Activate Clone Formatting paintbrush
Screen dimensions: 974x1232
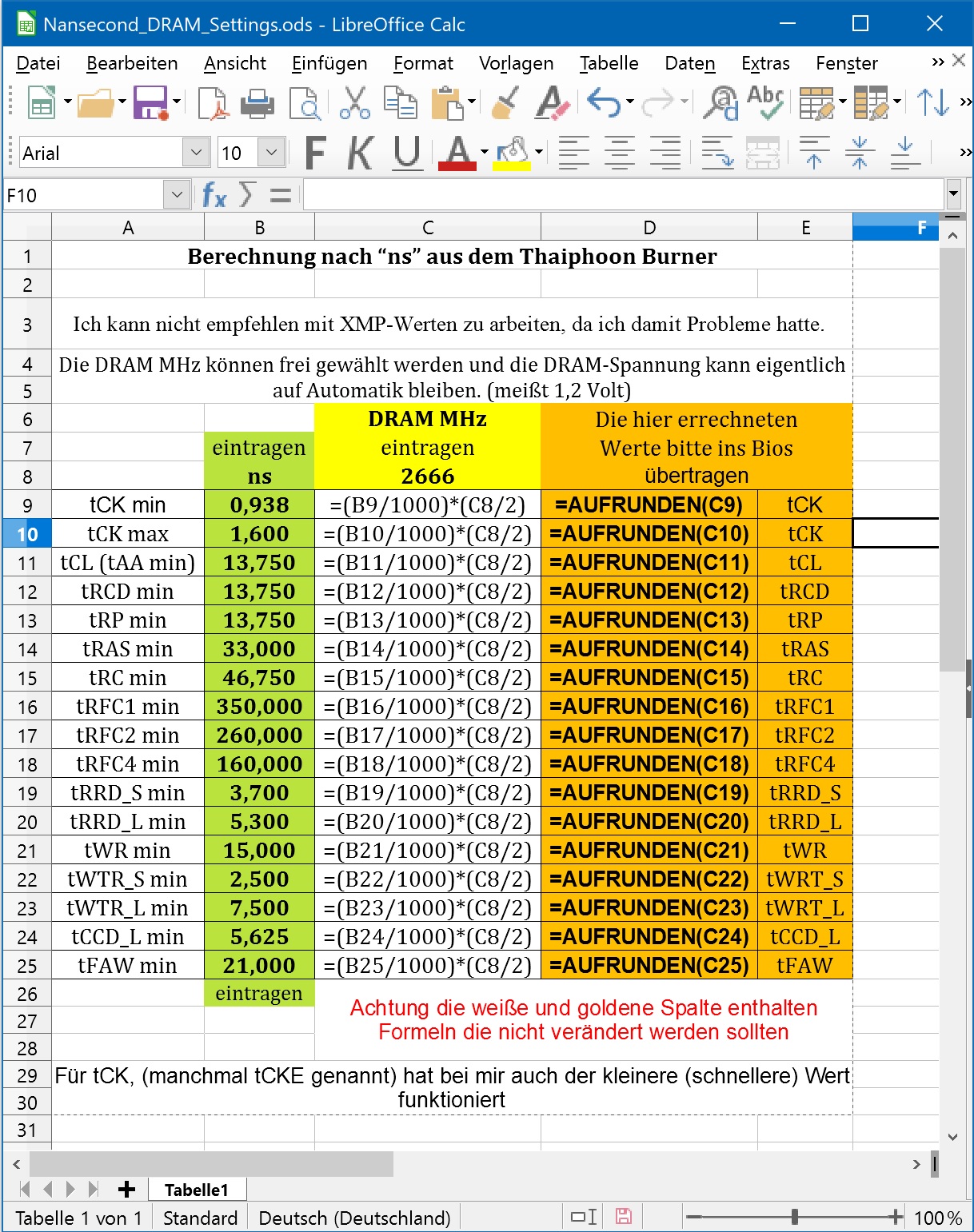pyautogui.click(x=505, y=102)
